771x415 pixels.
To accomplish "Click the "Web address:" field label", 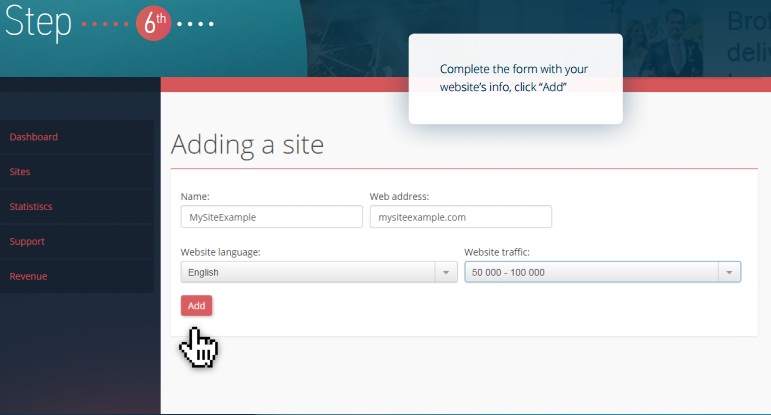I will tap(399, 197).
